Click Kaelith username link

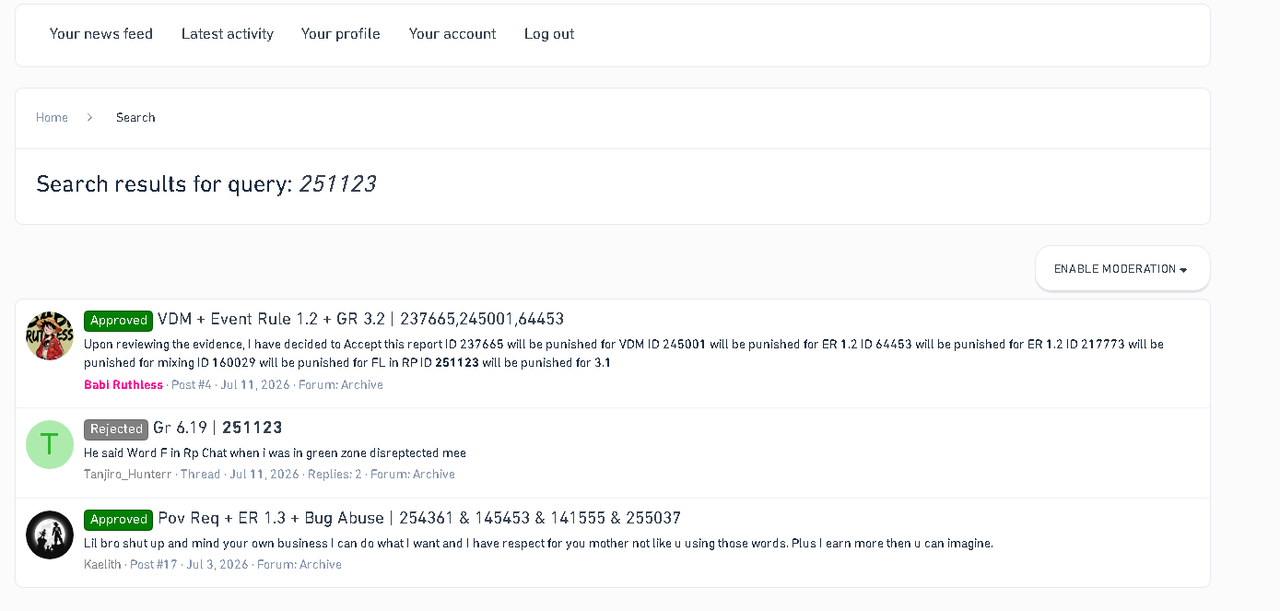pyautogui.click(x=103, y=565)
